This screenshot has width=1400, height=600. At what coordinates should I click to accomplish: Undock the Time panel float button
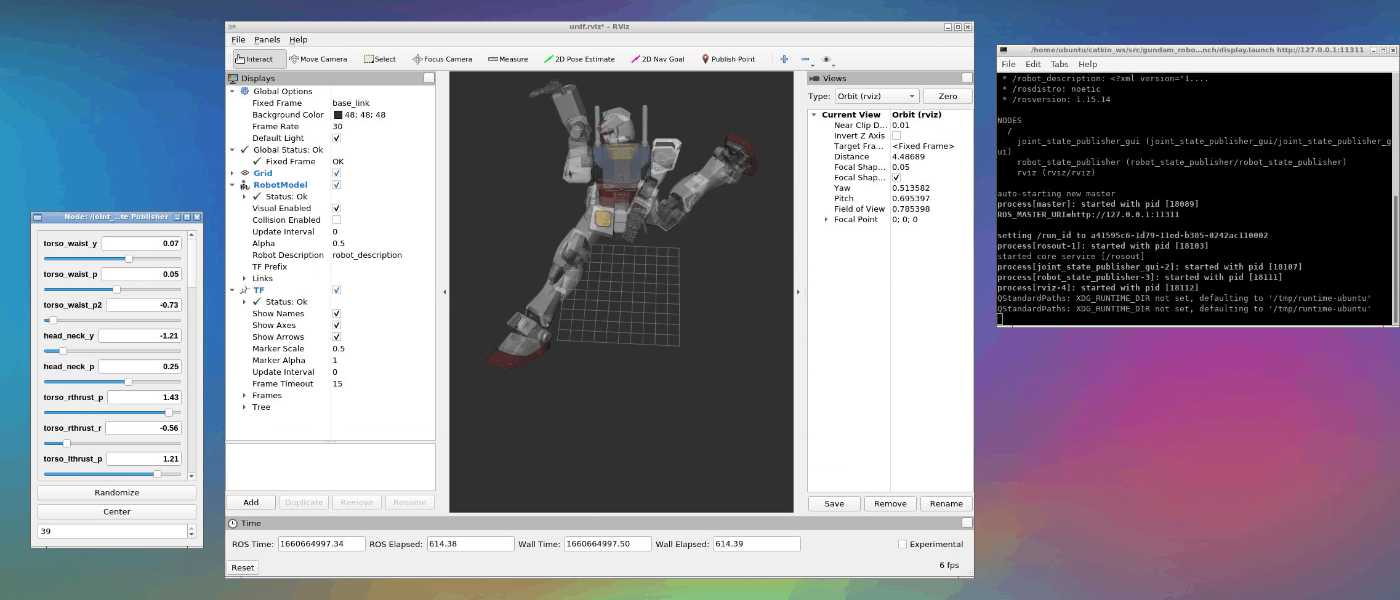click(966, 523)
